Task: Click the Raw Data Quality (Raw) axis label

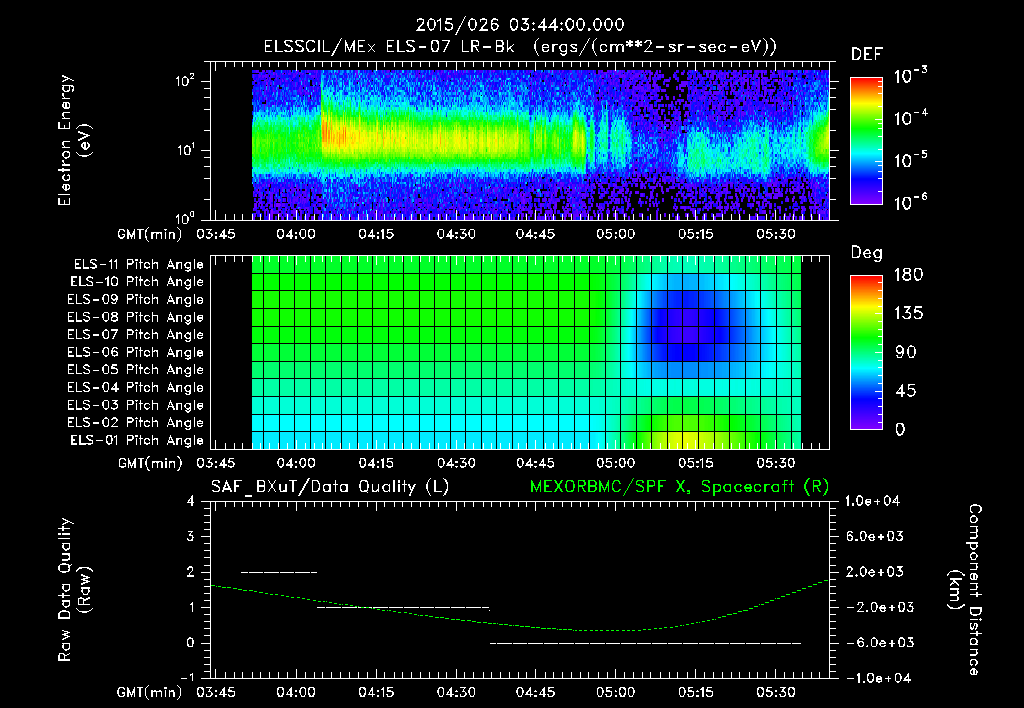Action: (74, 590)
